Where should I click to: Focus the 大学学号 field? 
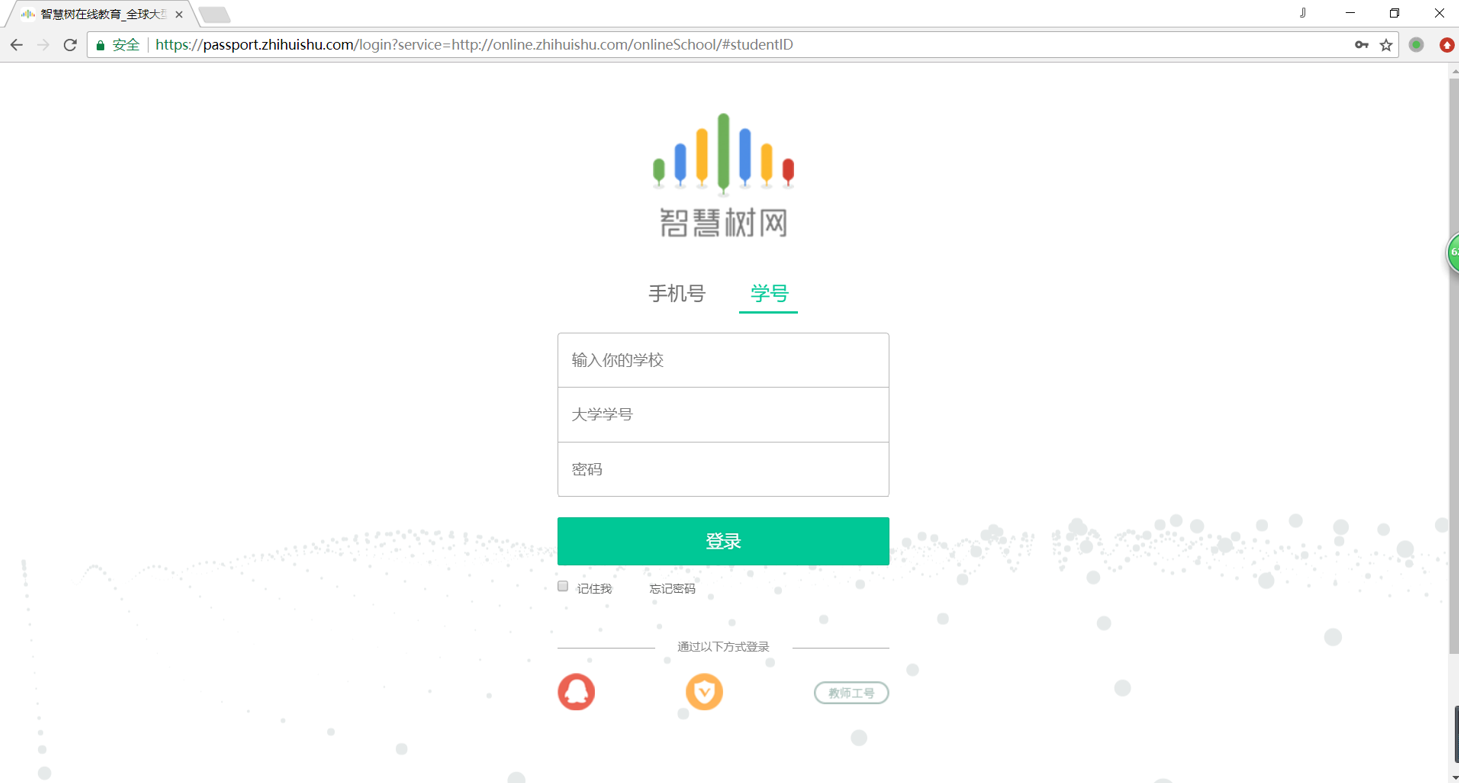point(723,415)
